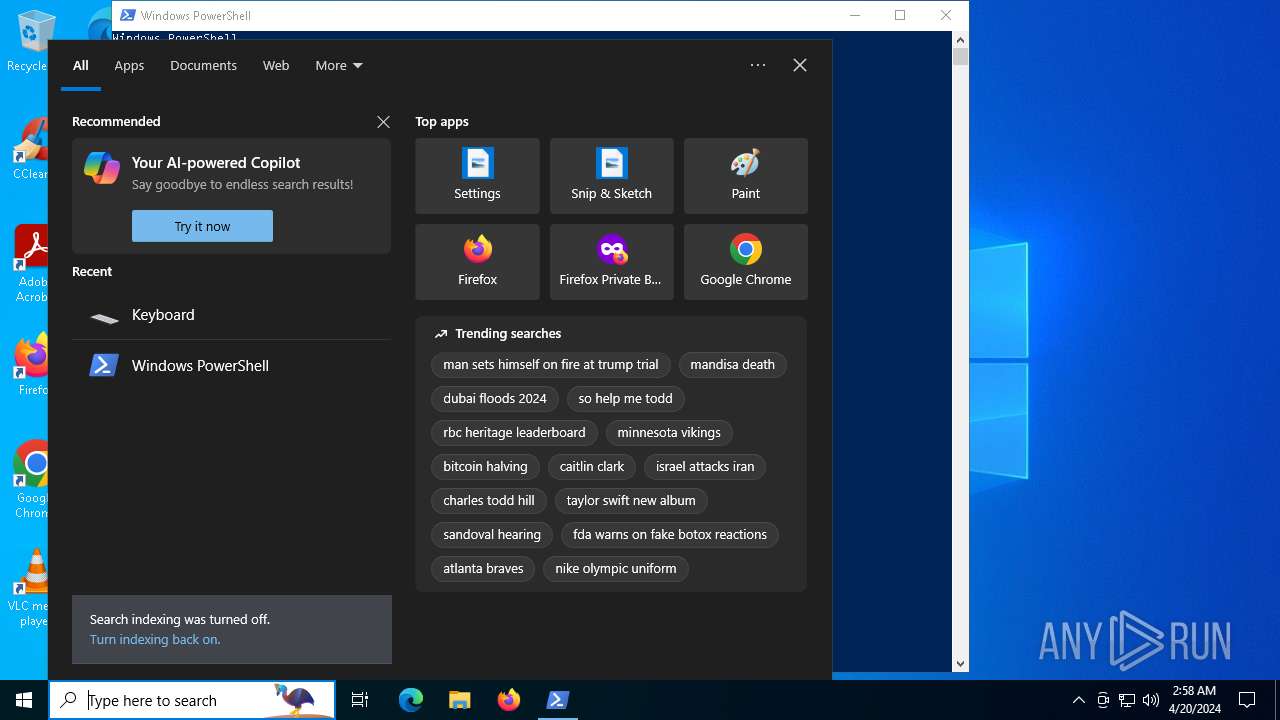Launch Snip & Sketch from top apps
Viewport: 1280px width, 720px height.
pos(611,176)
